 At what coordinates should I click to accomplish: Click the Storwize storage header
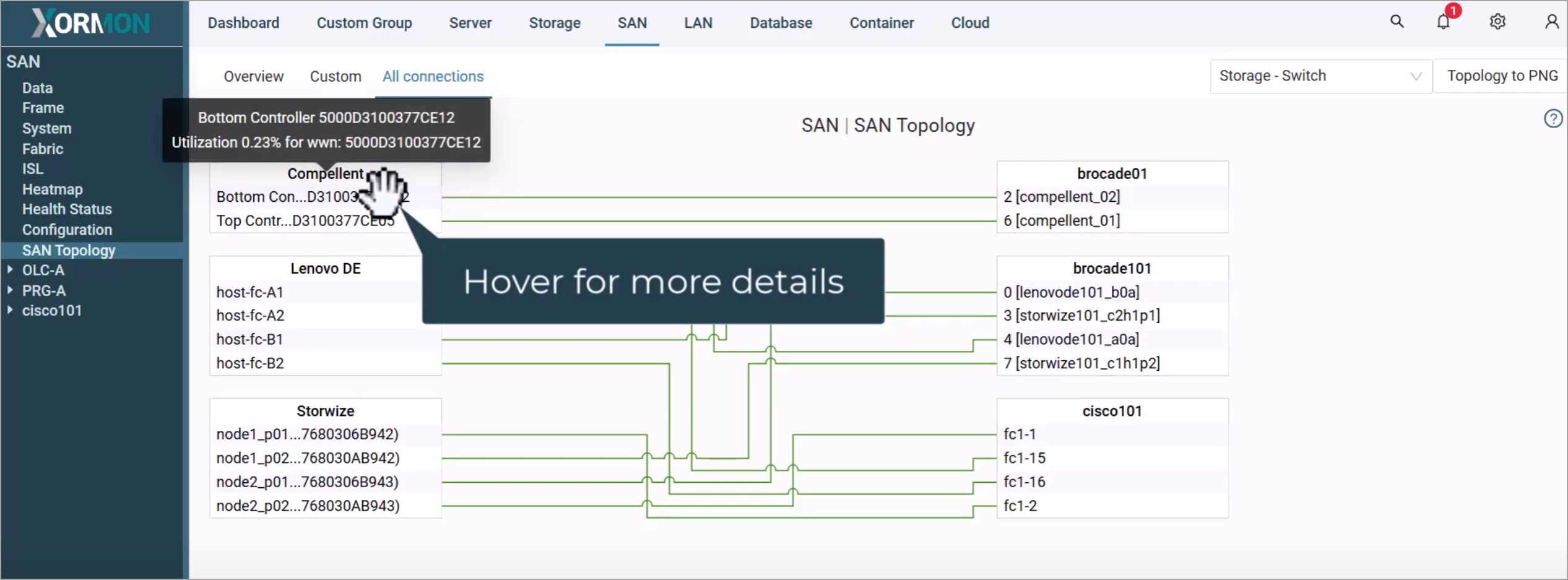[326, 411]
